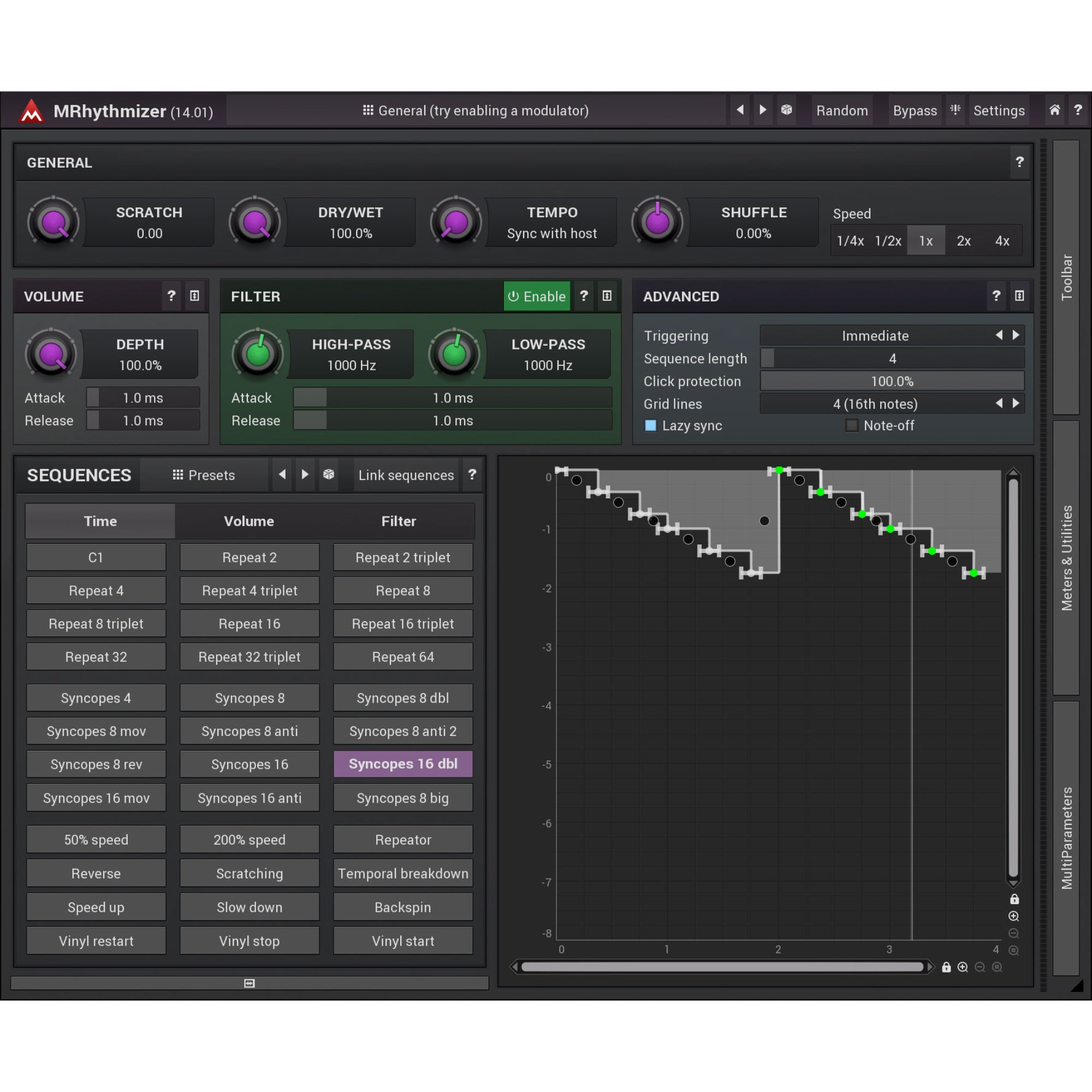This screenshot has height=1092, width=1092.
Task: Choose the Repeat 16 triplet sequence
Action: [403, 624]
